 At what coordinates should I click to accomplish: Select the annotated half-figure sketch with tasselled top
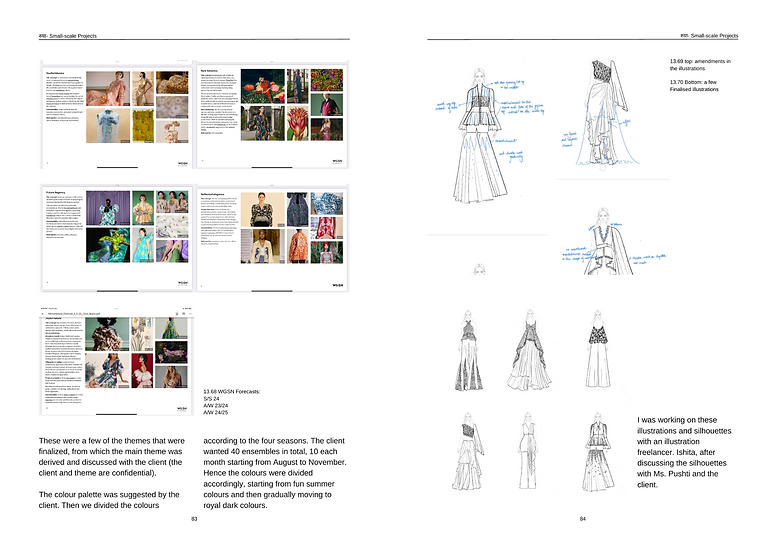pyautogui.click(x=607, y=241)
